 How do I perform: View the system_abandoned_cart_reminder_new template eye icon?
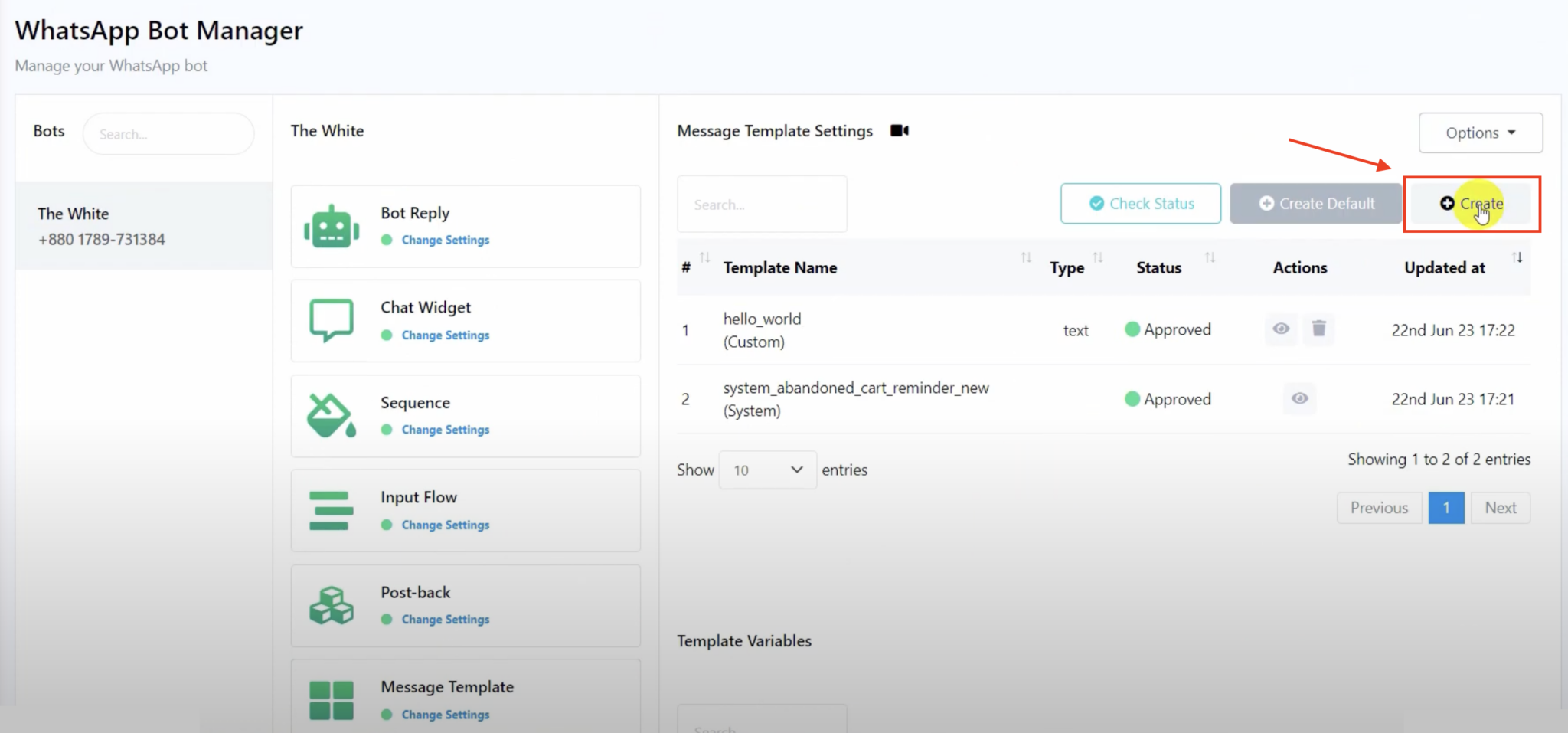[1300, 398]
